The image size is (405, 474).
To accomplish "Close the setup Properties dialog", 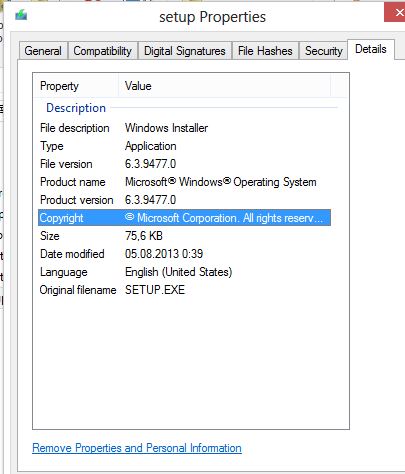I will pos(396,13).
